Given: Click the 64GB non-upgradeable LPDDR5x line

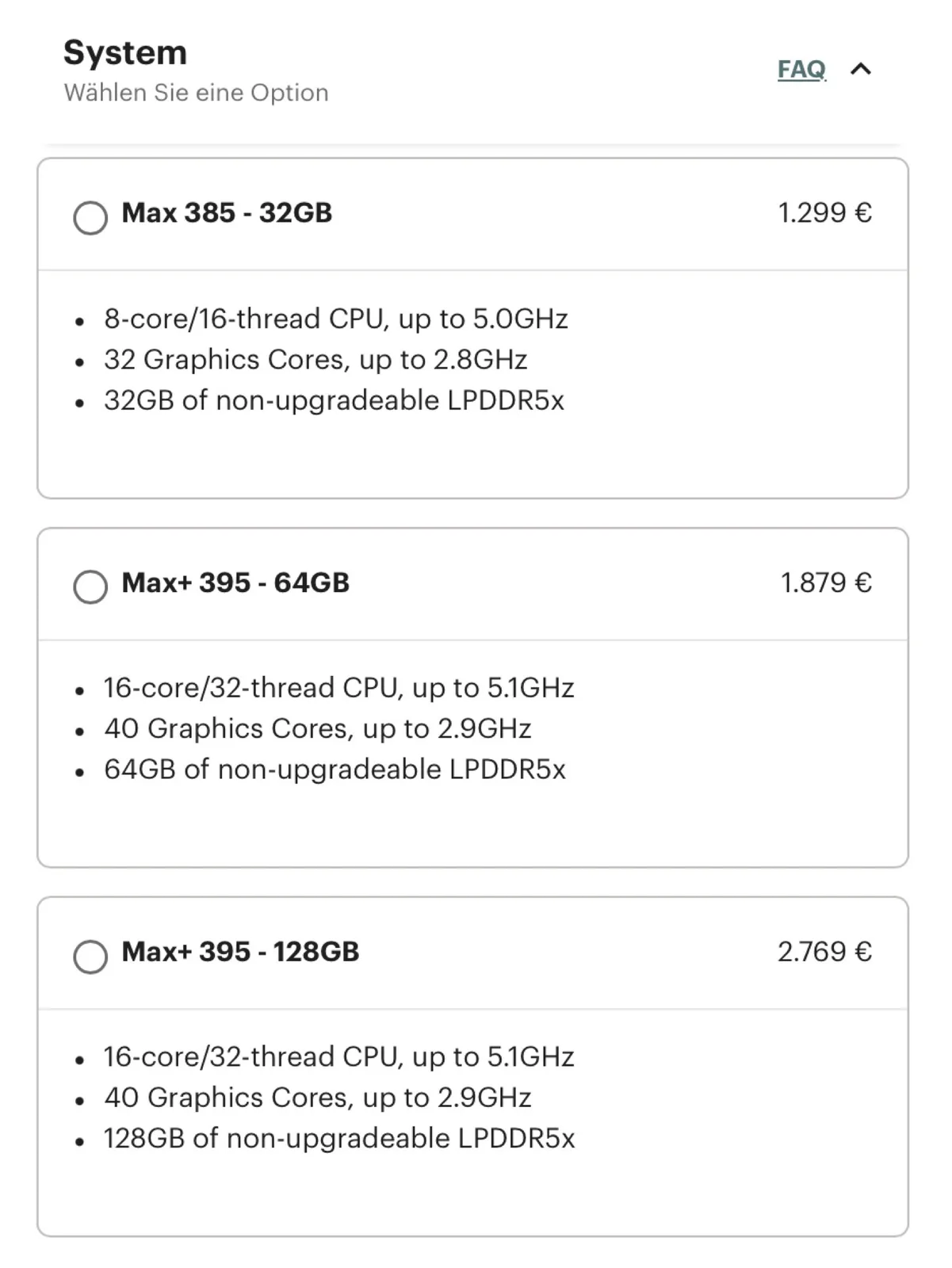Looking at the screenshot, I should coord(335,770).
